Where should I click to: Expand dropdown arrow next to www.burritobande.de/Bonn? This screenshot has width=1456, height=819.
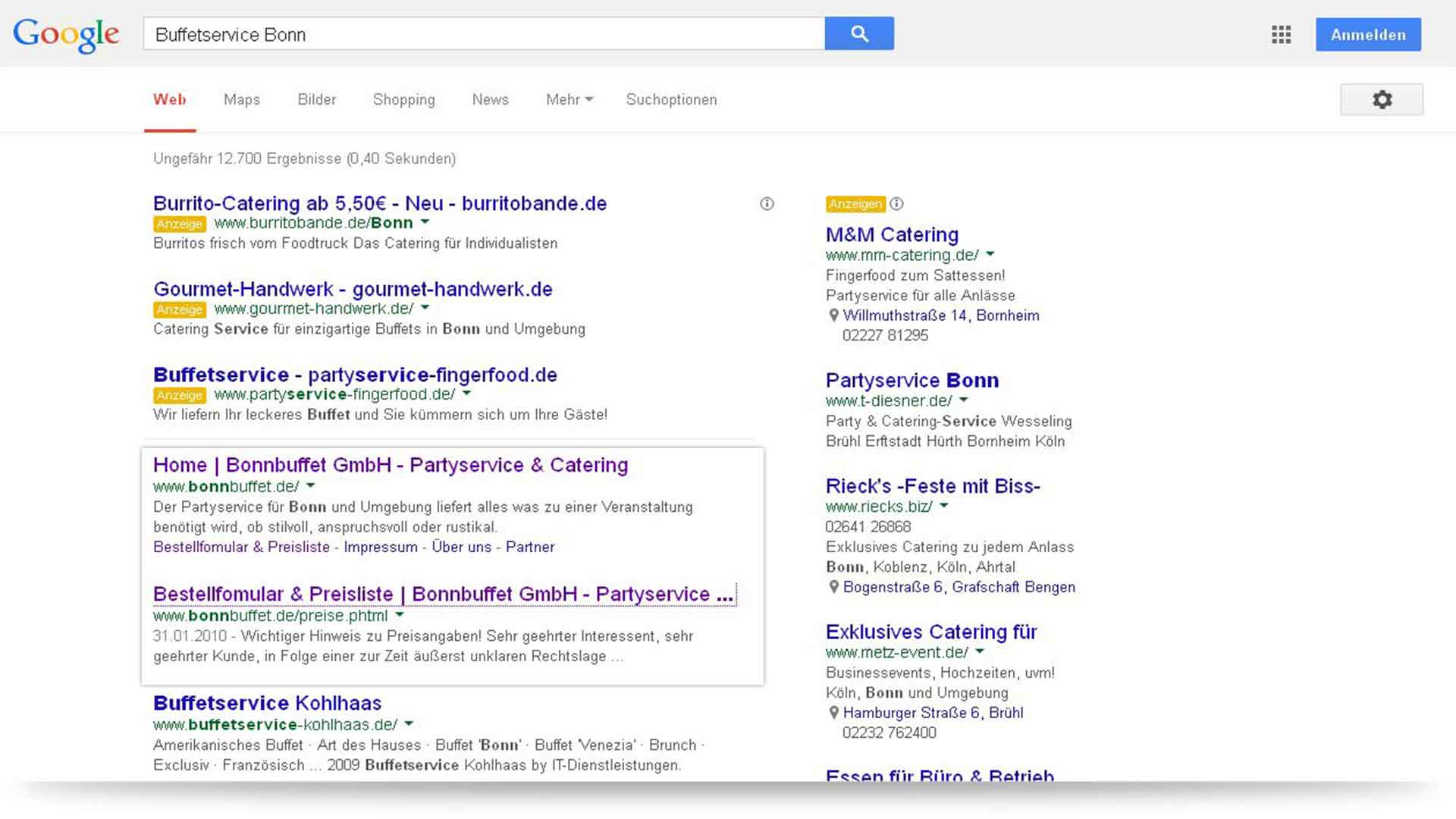[425, 222]
